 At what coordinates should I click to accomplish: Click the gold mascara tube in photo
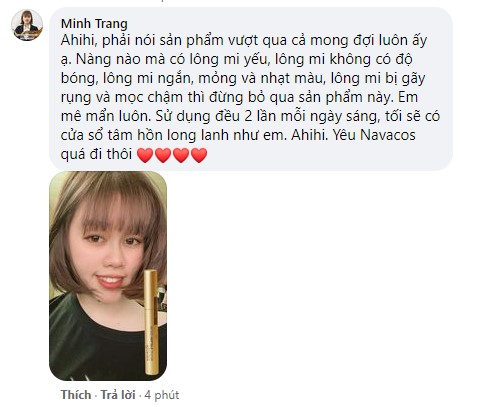pyautogui.click(x=151, y=322)
